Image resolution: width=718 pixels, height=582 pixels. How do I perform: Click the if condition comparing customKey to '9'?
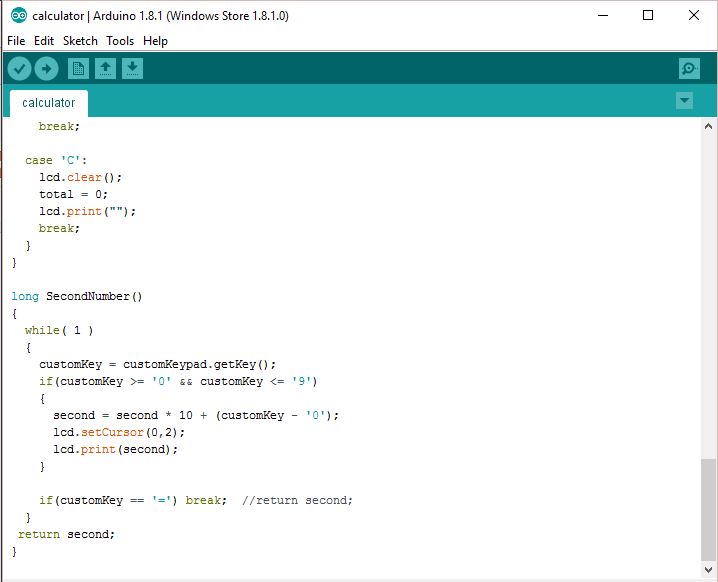pyautogui.click(x=178, y=381)
